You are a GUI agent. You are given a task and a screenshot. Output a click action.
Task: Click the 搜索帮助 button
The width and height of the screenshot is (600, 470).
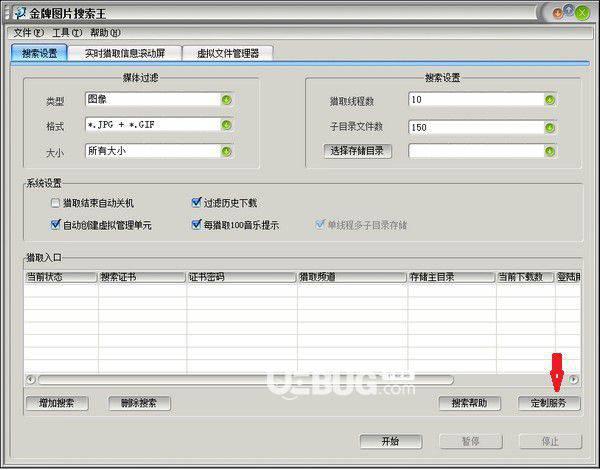tap(470, 403)
